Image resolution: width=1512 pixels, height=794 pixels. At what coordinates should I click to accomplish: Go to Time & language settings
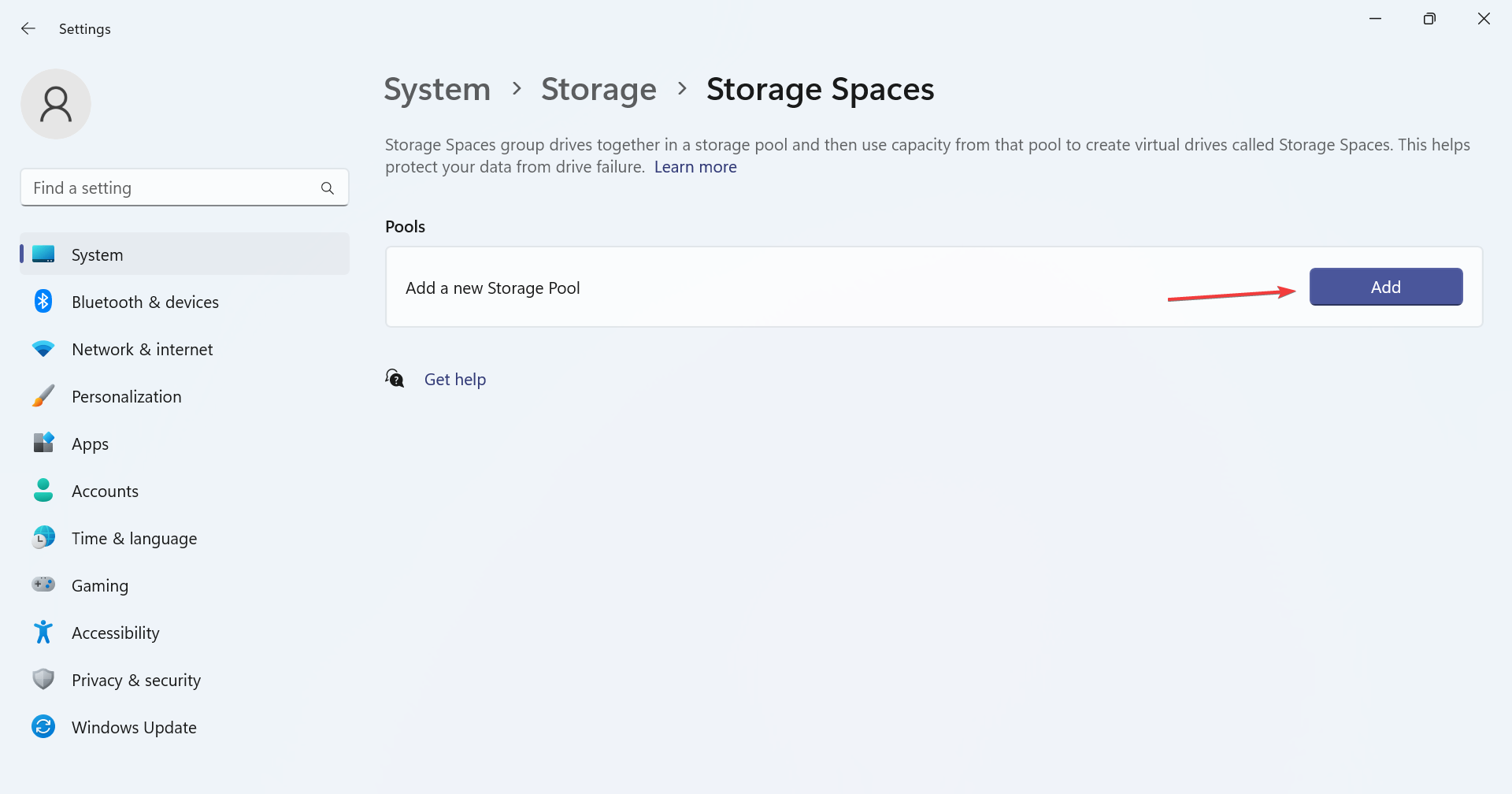click(x=134, y=539)
